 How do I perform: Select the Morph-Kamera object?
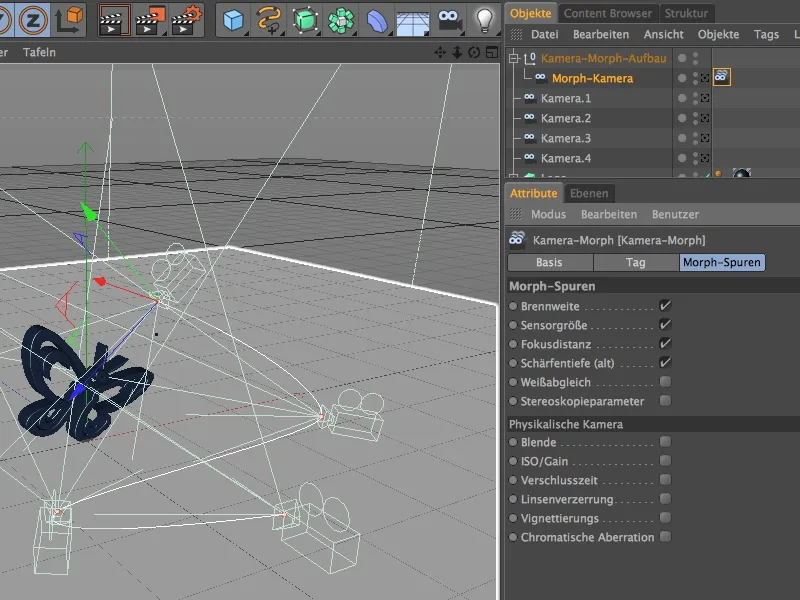click(592, 78)
